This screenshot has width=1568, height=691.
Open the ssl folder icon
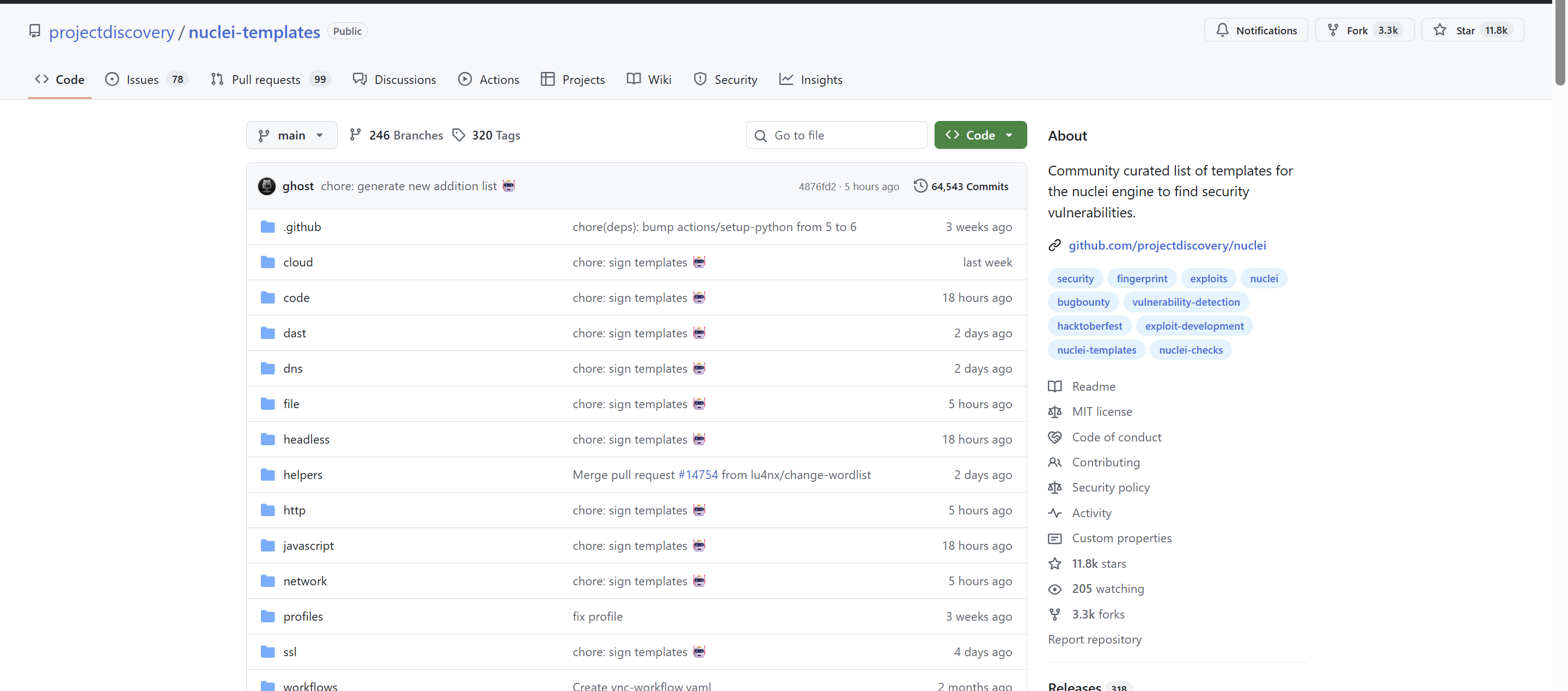pos(268,652)
